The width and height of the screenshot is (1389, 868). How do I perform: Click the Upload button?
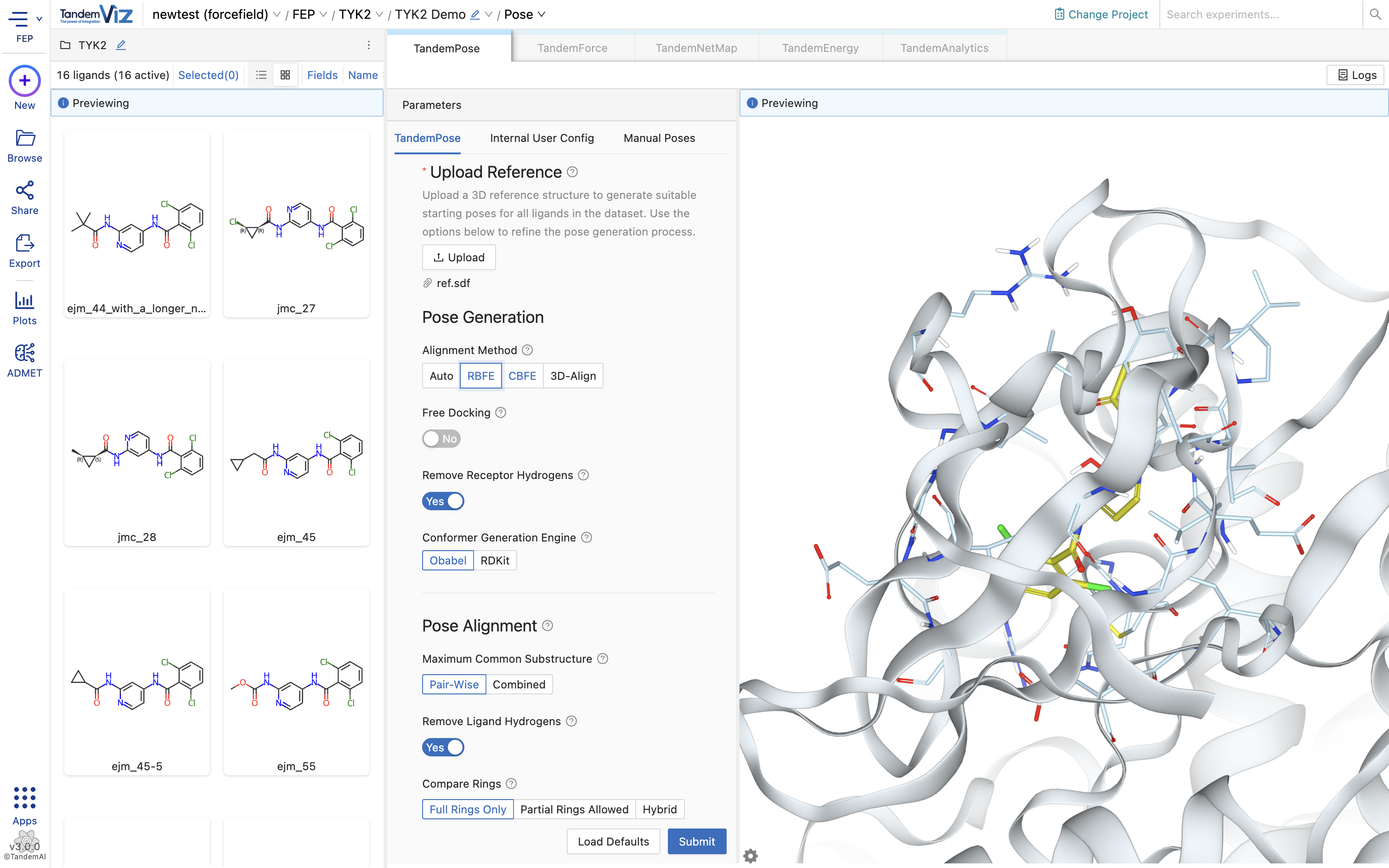(458, 257)
